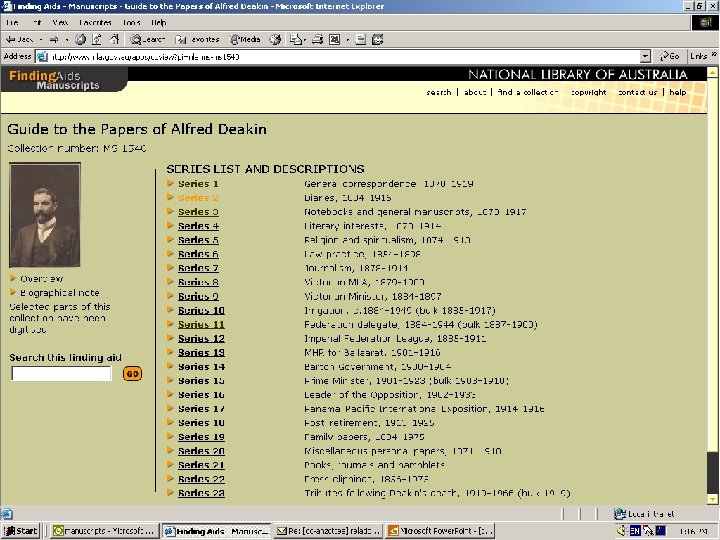This screenshot has height=540, width=720.
Task: Open the Tools menu
Action: [131, 22]
